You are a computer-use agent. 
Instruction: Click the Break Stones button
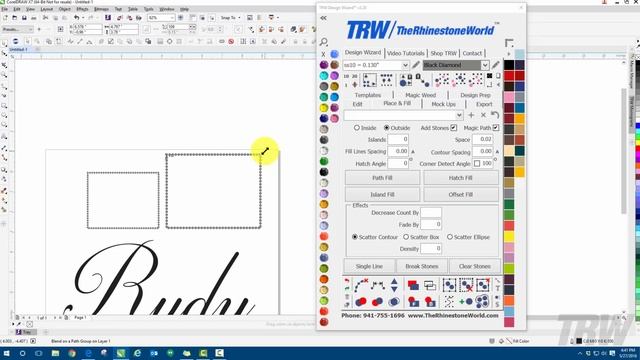[x=422, y=266]
